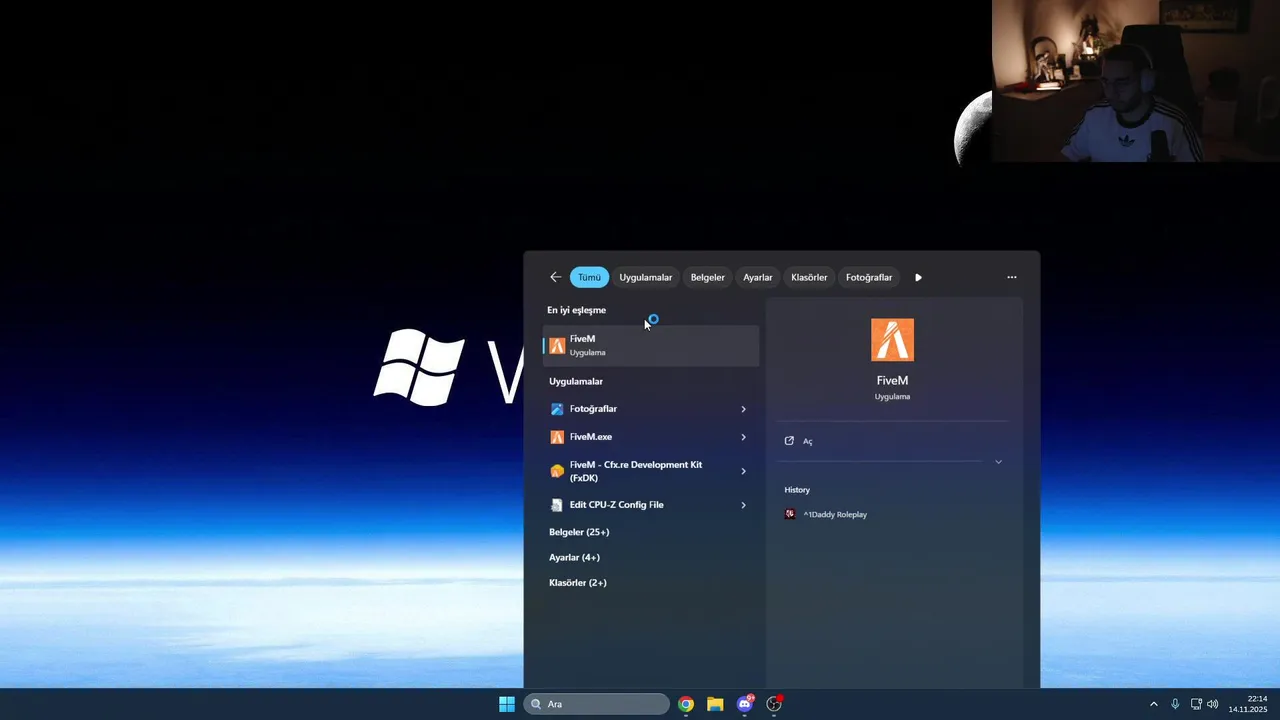This screenshot has width=1280, height=720.
Task: Expand more actions chevron in preview pane
Action: click(998, 462)
